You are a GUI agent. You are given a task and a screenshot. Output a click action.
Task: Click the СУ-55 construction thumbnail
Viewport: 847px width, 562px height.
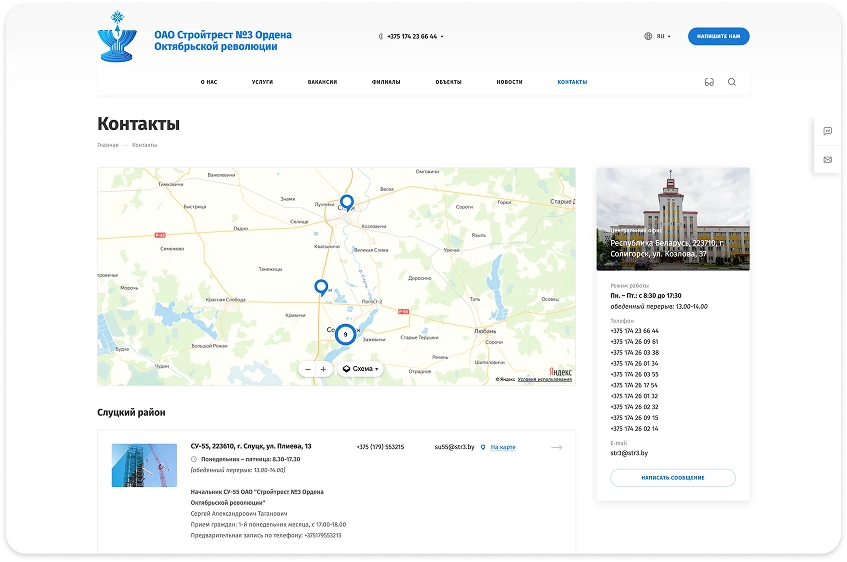144,465
